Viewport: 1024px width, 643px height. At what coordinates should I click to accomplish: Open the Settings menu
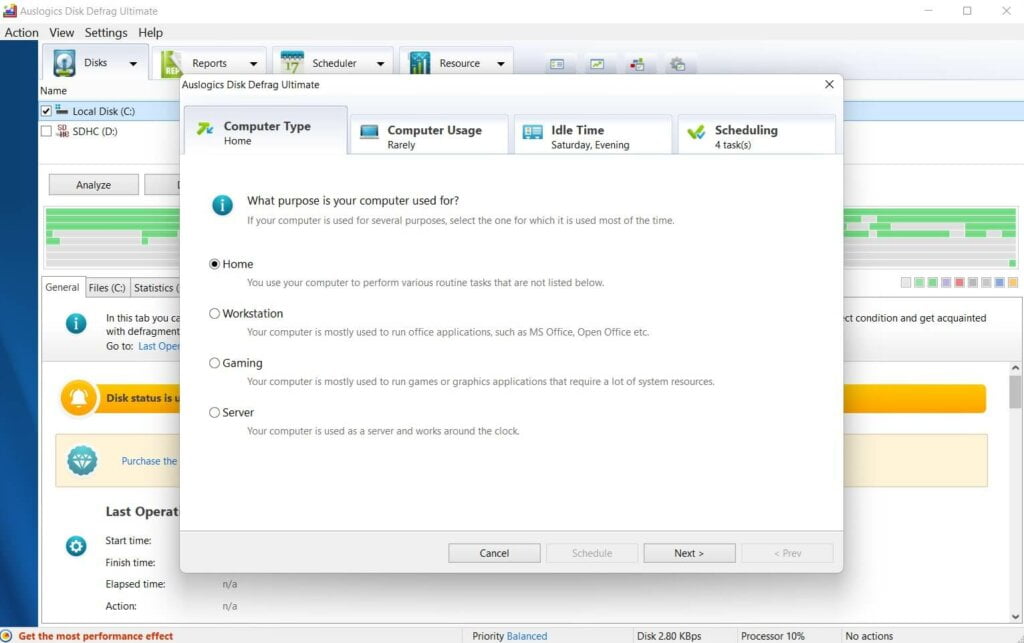pyautogui.click(x=105, y=32)
